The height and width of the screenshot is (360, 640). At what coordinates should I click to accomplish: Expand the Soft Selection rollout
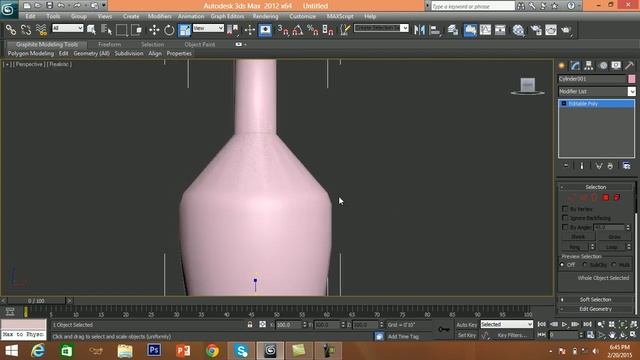point(596,300)
